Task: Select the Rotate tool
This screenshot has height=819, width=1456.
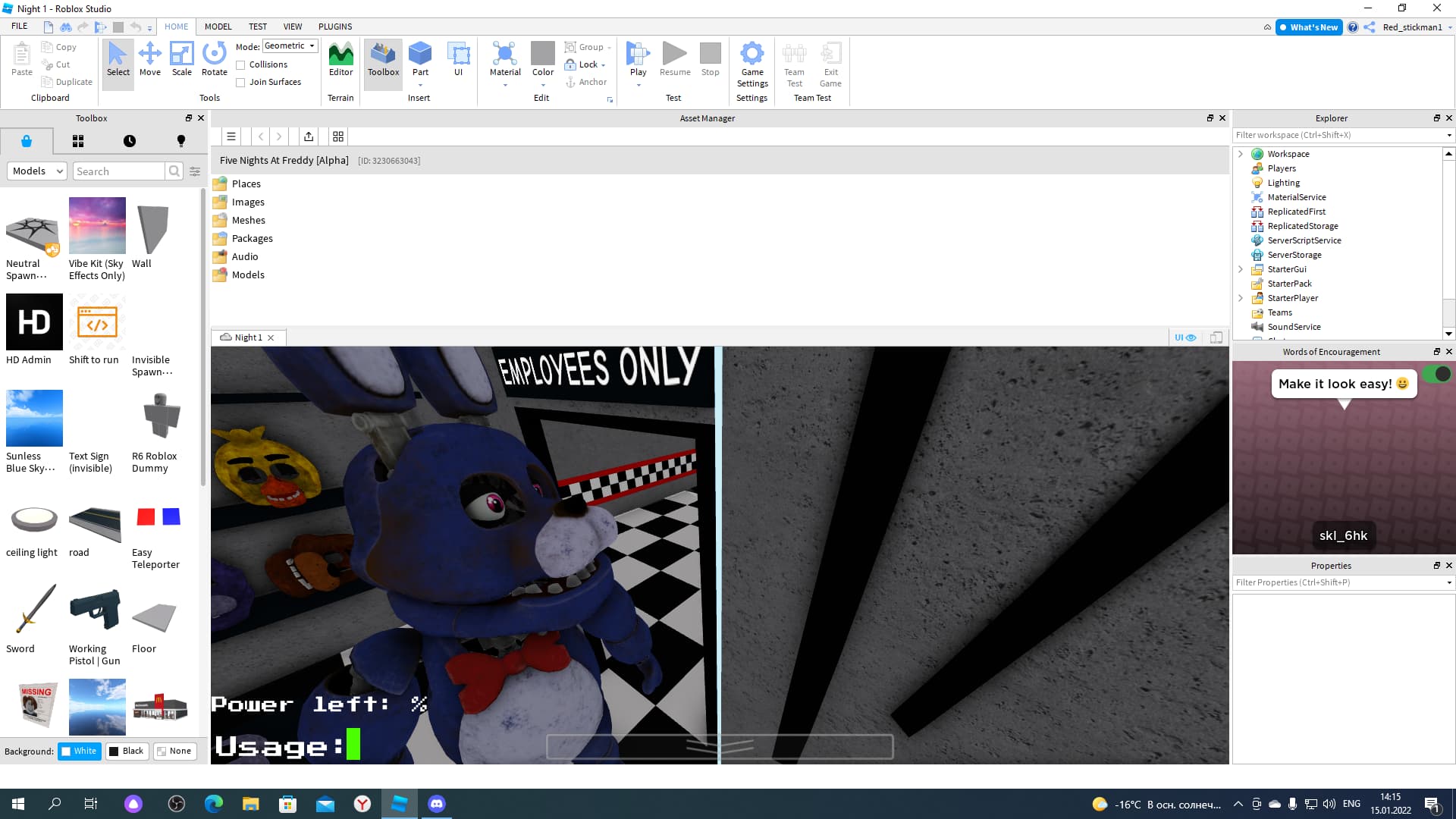Action: coord(215,59)
